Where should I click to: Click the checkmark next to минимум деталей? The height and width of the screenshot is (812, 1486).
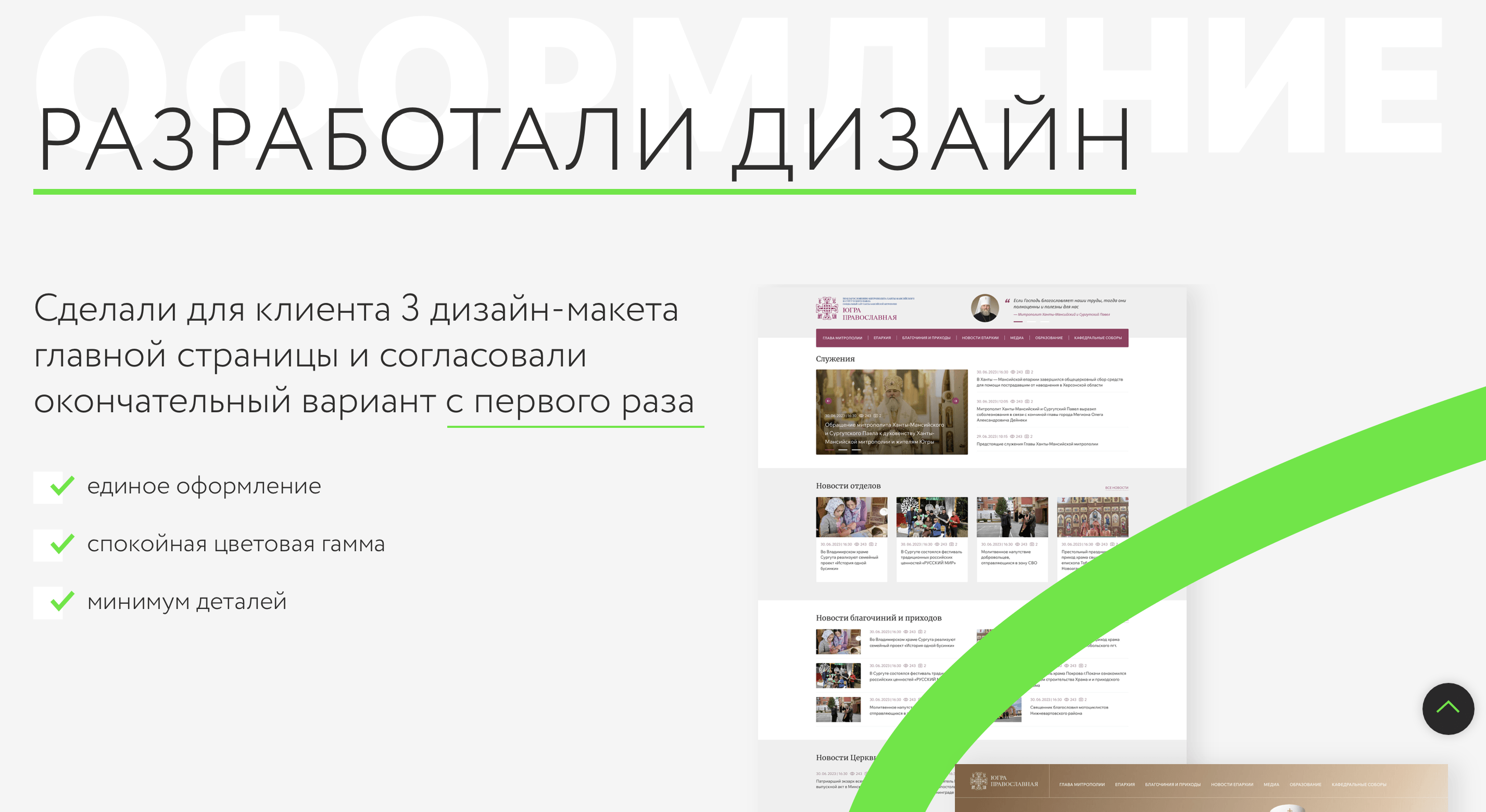pos(62,602)
